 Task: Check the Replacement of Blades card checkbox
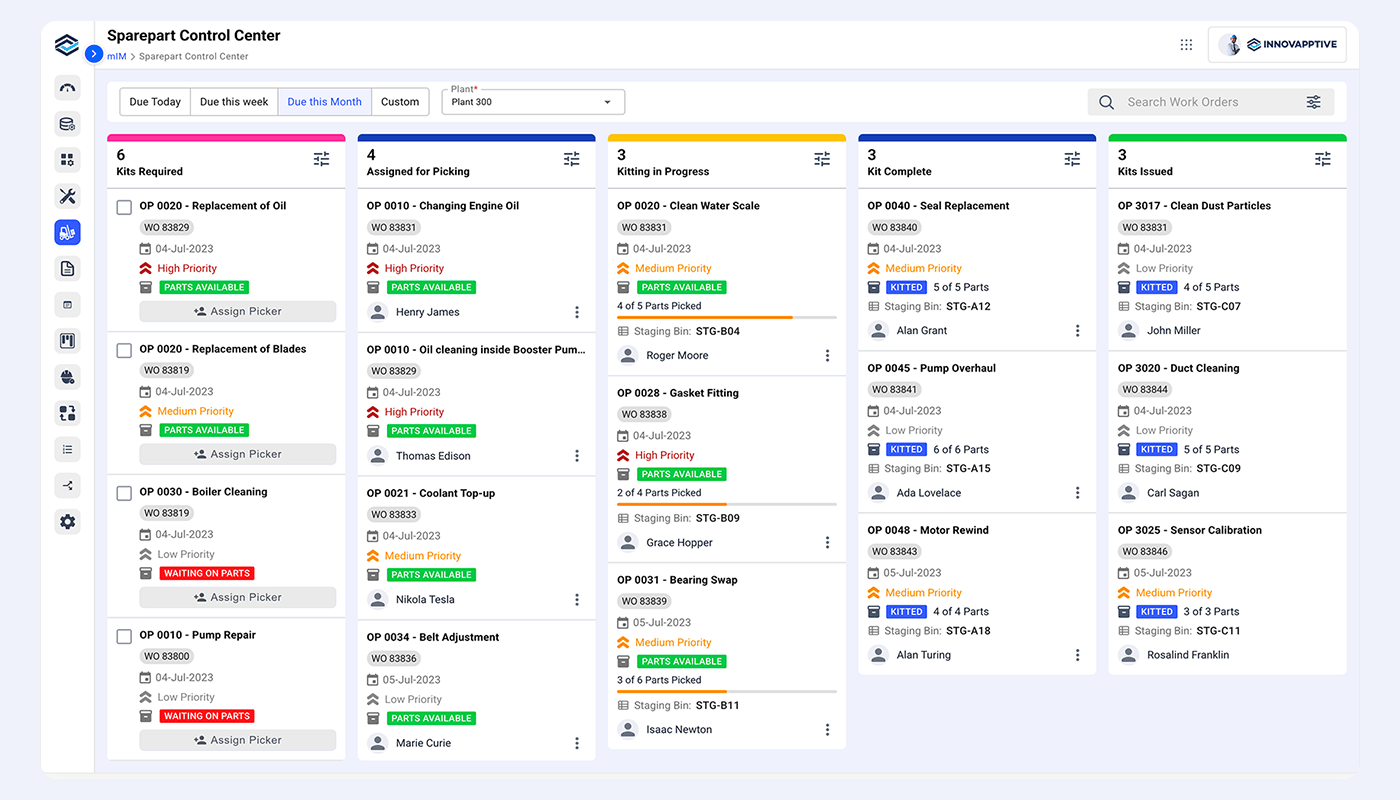tap(124, 350)
